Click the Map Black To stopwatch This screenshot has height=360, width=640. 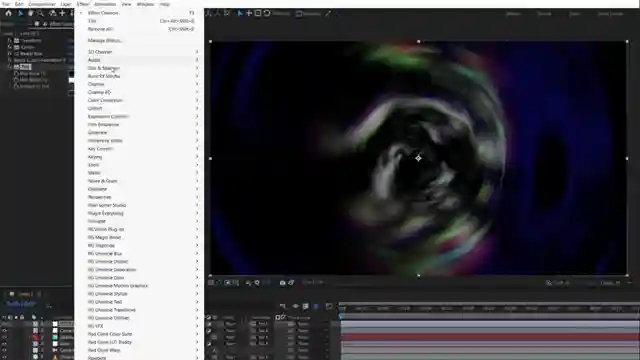pyautogui.click(x=16, y=74)
